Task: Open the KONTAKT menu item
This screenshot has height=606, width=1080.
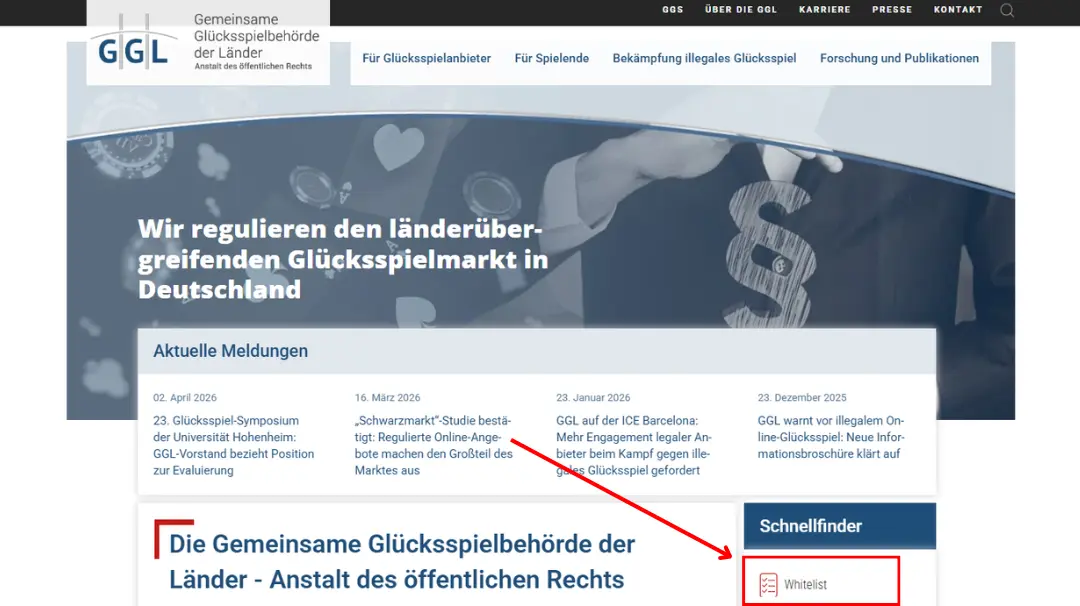Action: 957,10
